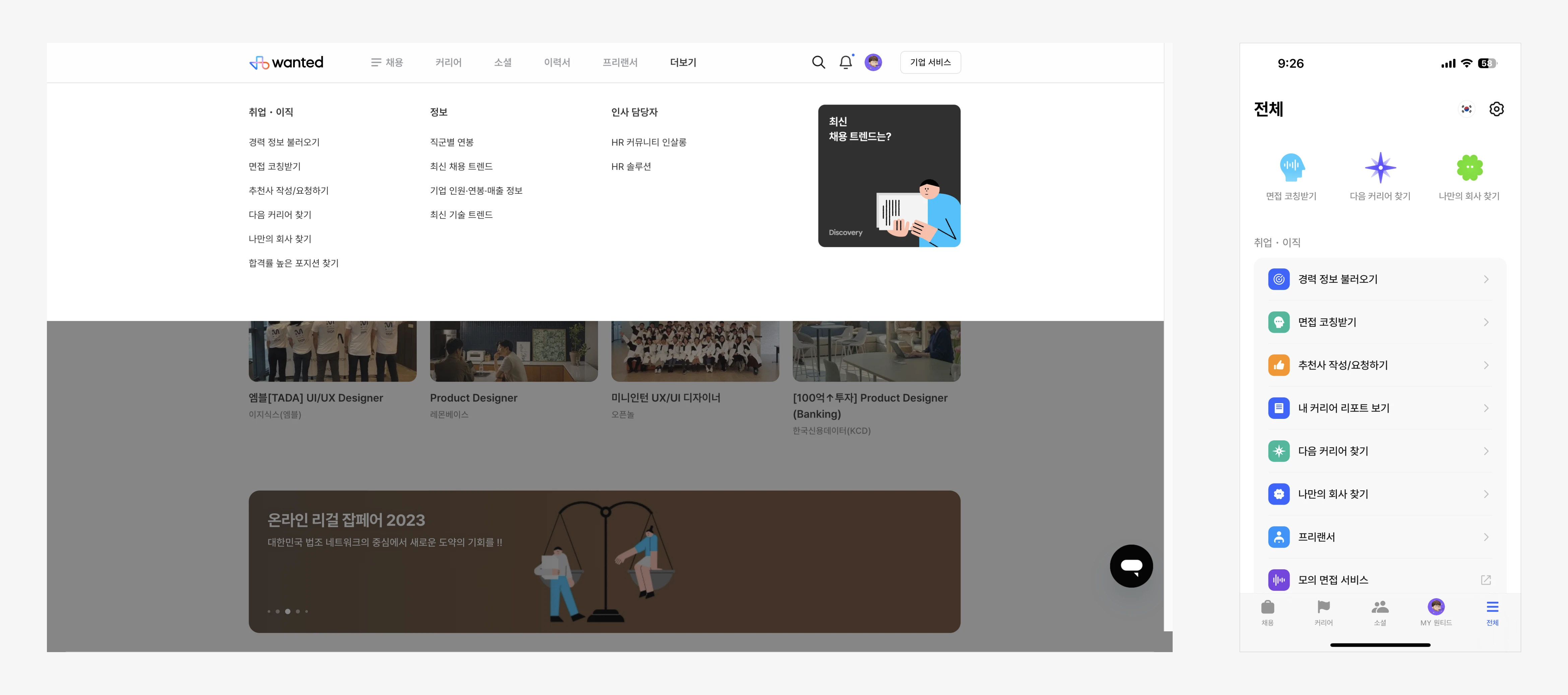
Task: Open the 직군별 연봉 link
Action: pos(451,142)
